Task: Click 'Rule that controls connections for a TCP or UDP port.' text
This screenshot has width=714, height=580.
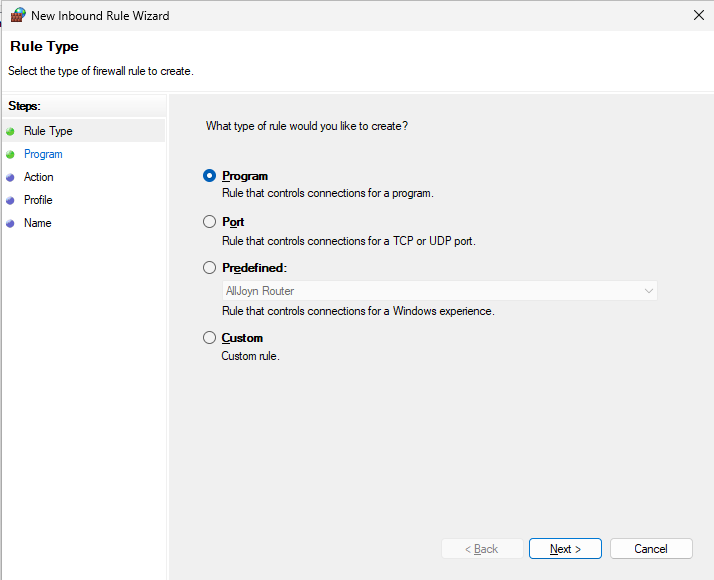Action: (349, 241)
